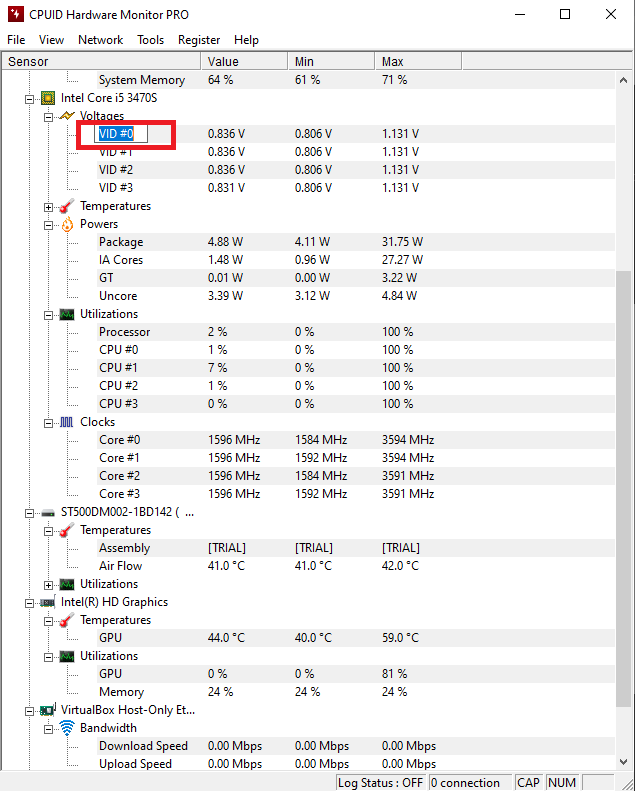The width and height of the screenshot is (635, 791).
Task: Click the VID #0 rename edit field
Action: (121, 134)
